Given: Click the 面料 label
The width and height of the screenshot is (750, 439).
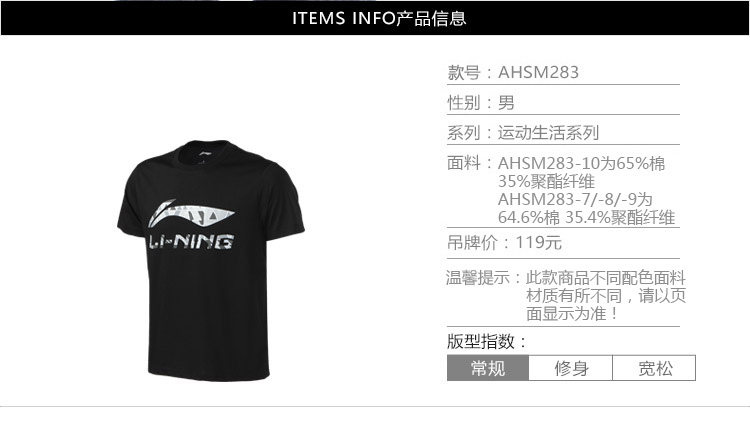Looking at the screenshot, I should tap(463, 163).
